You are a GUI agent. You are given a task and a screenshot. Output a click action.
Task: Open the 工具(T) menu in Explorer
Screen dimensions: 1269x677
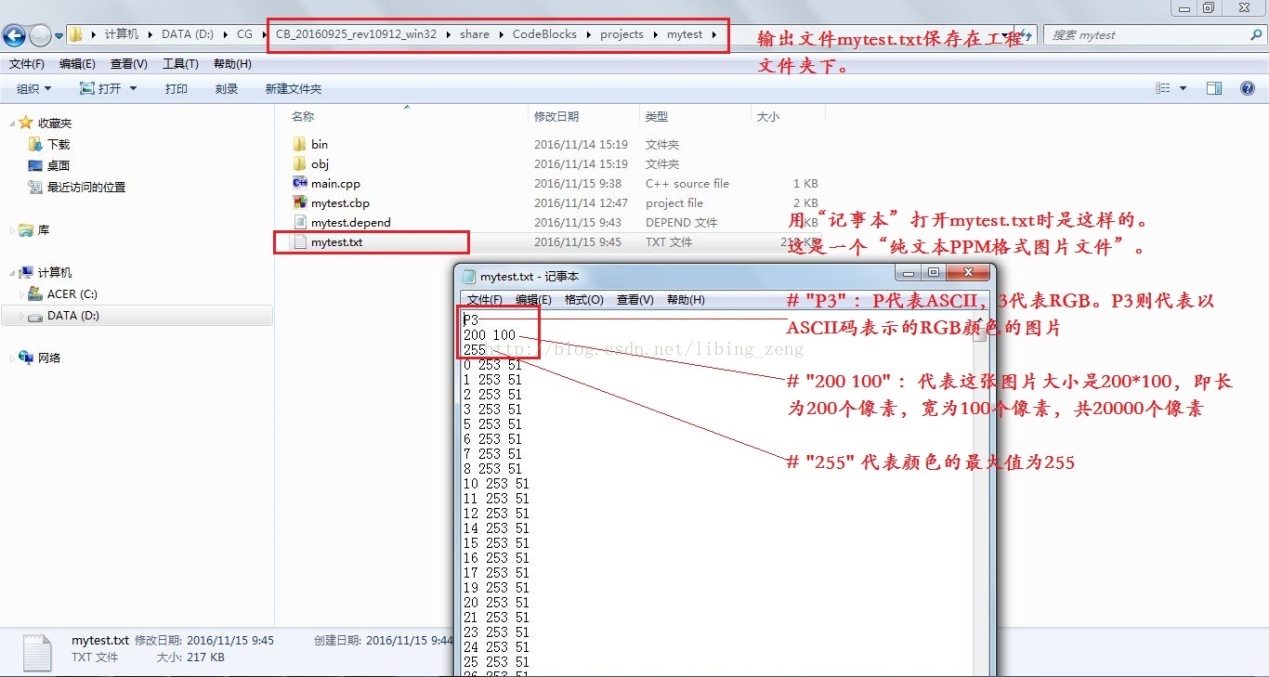181,64
